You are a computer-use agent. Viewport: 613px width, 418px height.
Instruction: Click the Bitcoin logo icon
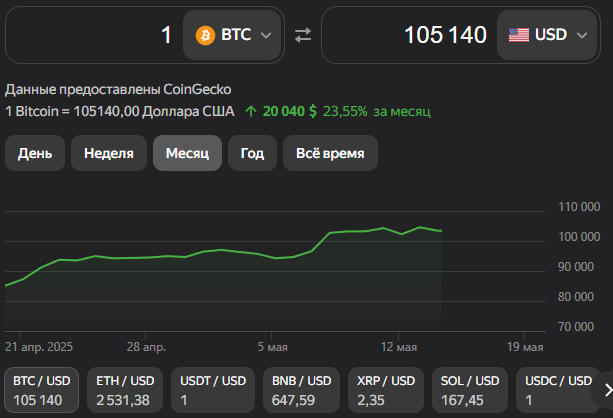tap(205, 36)
